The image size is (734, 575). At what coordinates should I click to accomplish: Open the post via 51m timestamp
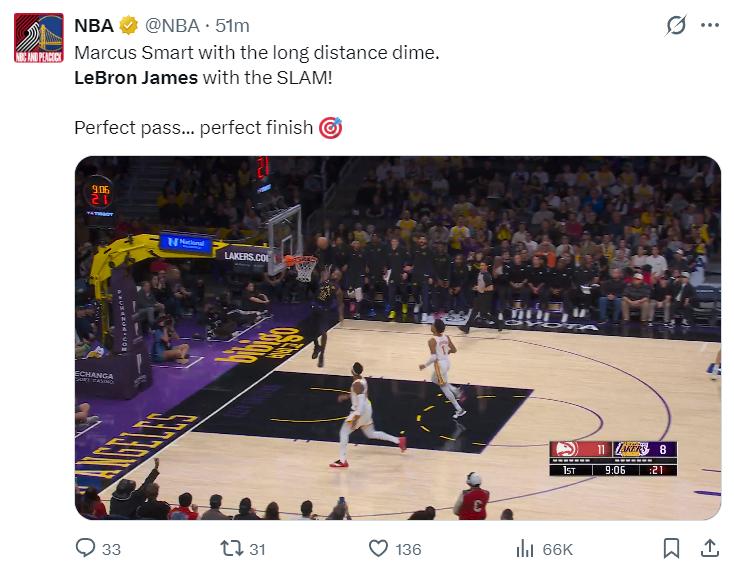(x=233, y=26)
